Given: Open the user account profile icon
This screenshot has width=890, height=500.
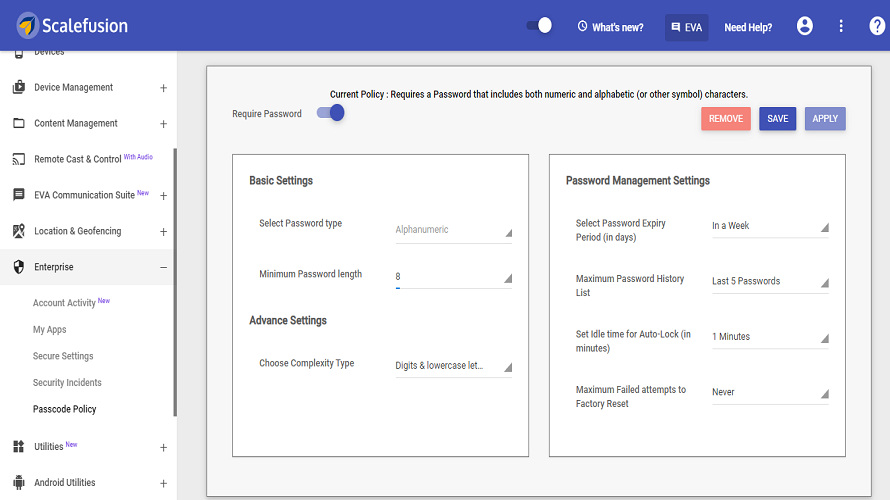Looking at the screenshot, I should pyautogui.click(x=805, y=26).
